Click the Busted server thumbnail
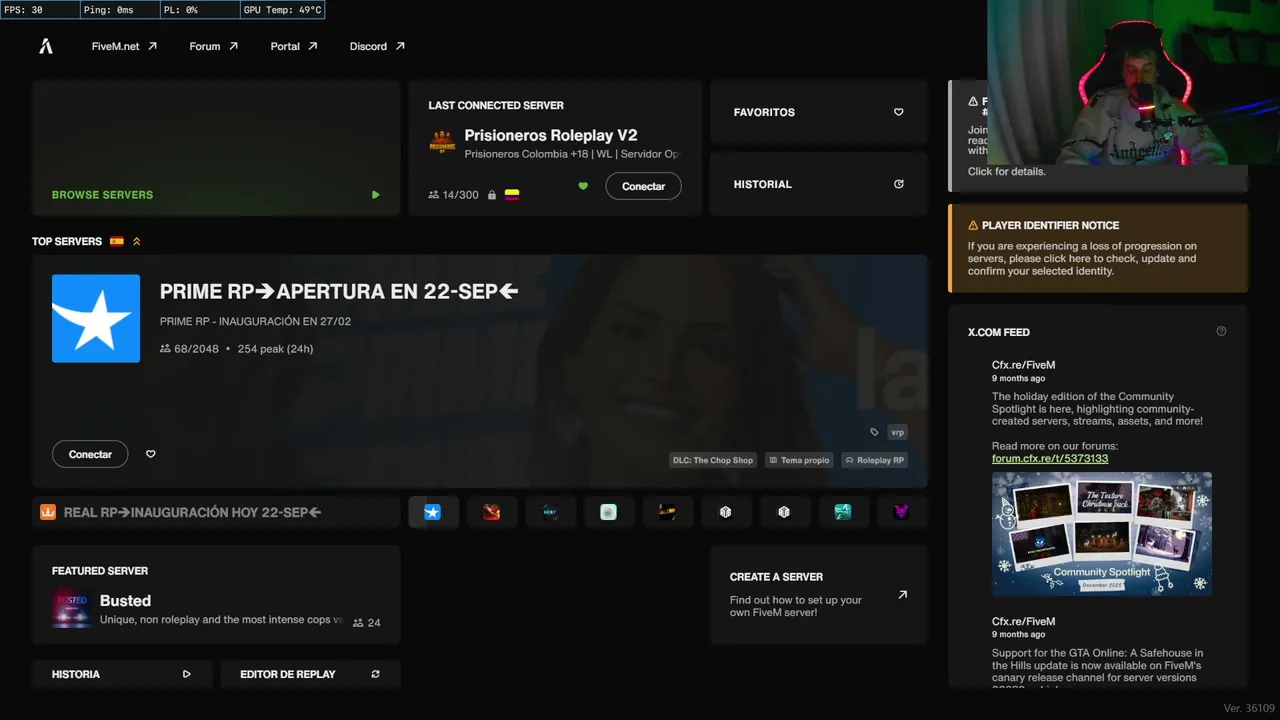The width and height of the screenshot is (1280, 720). [72, 609]
